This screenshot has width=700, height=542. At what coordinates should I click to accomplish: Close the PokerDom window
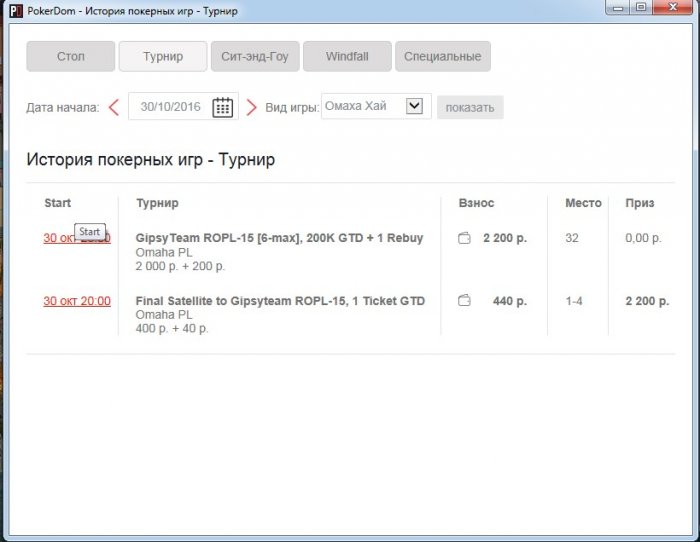pos(673,8)
